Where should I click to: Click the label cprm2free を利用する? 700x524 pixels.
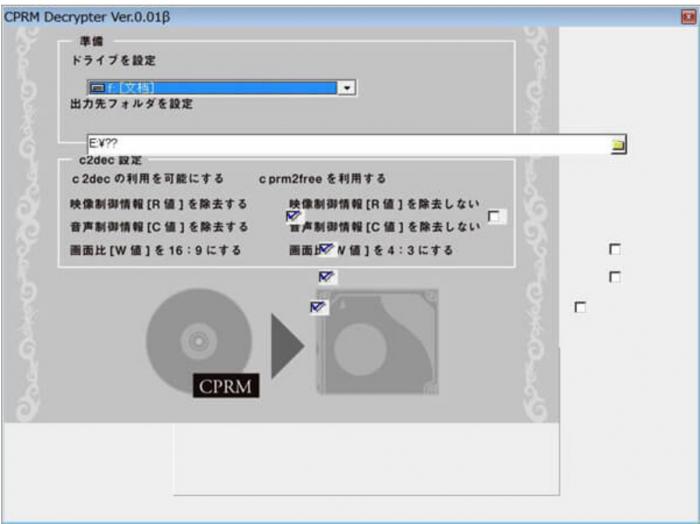click(322, 179)
